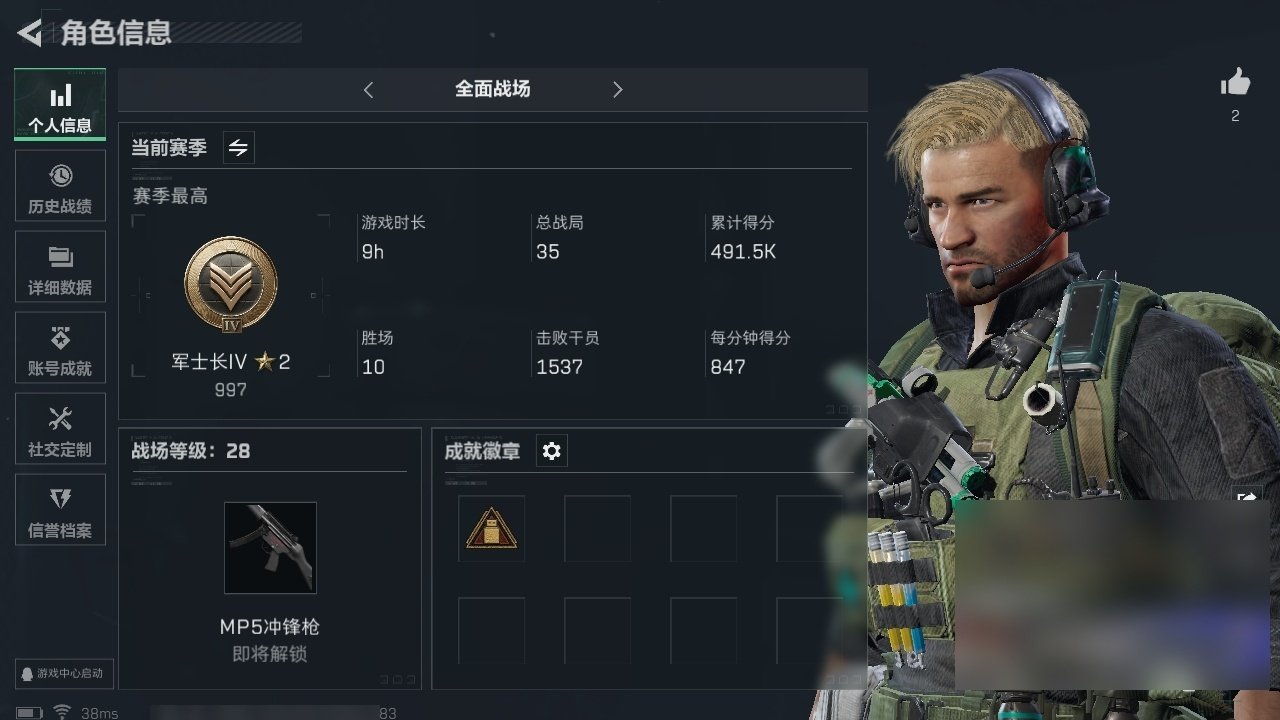Open the 个人信息 sidebar tab
This screenshot has width=1280, height=720.
click(60, 105)
